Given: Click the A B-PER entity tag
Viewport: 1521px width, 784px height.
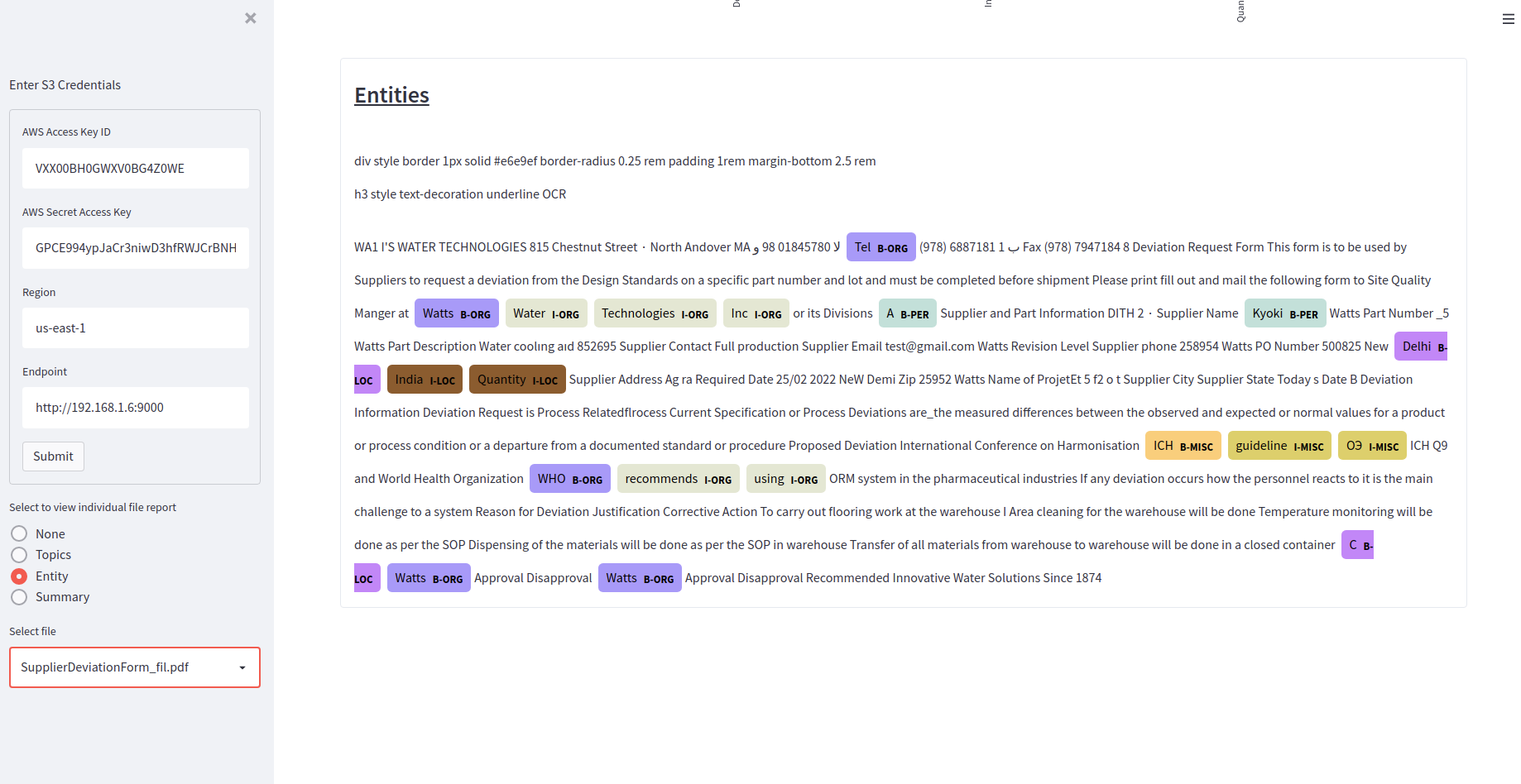Looking at the screenshot, I should [908, 313].
